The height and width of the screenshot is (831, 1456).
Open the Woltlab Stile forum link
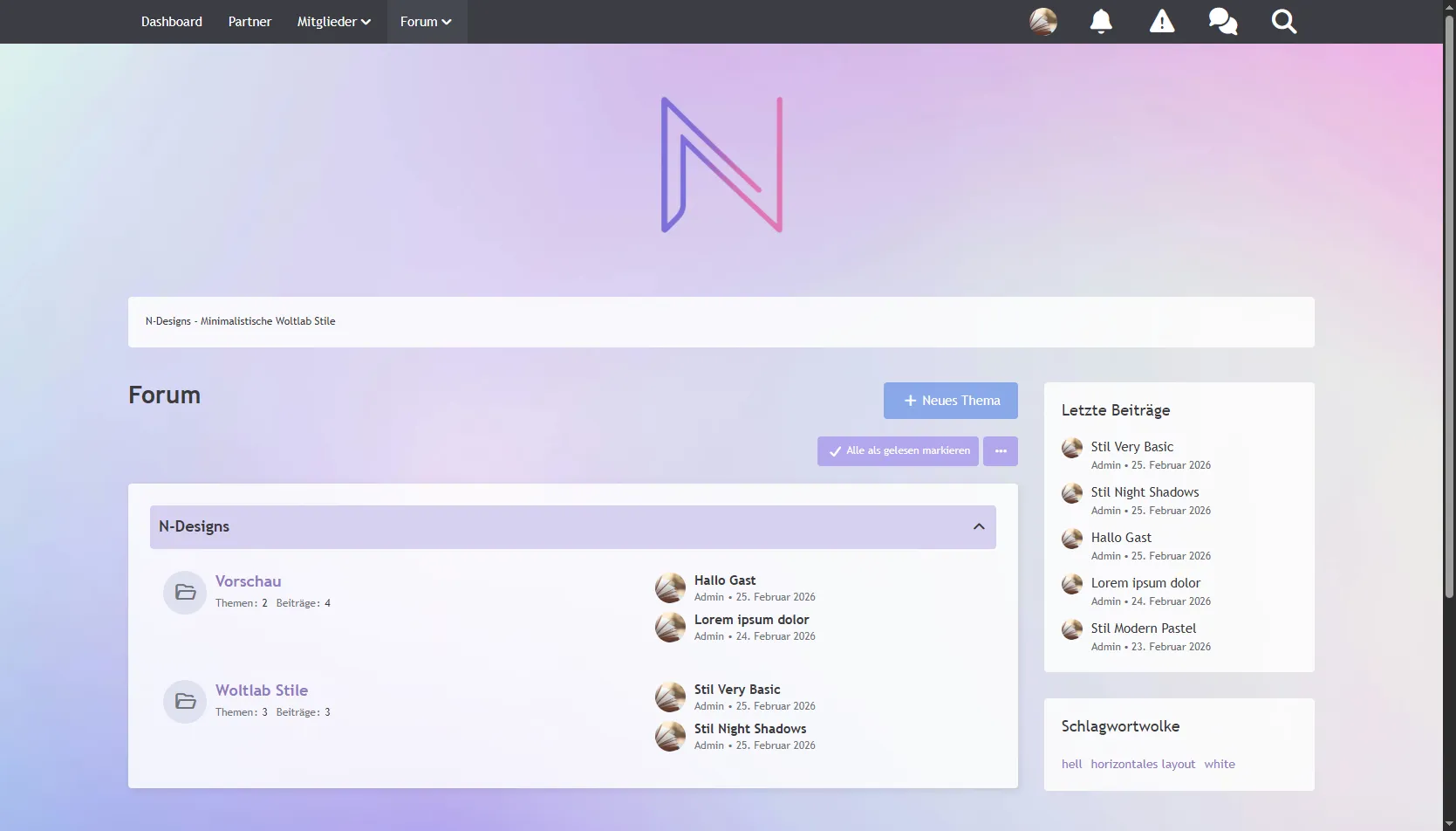tap(262, 690)
